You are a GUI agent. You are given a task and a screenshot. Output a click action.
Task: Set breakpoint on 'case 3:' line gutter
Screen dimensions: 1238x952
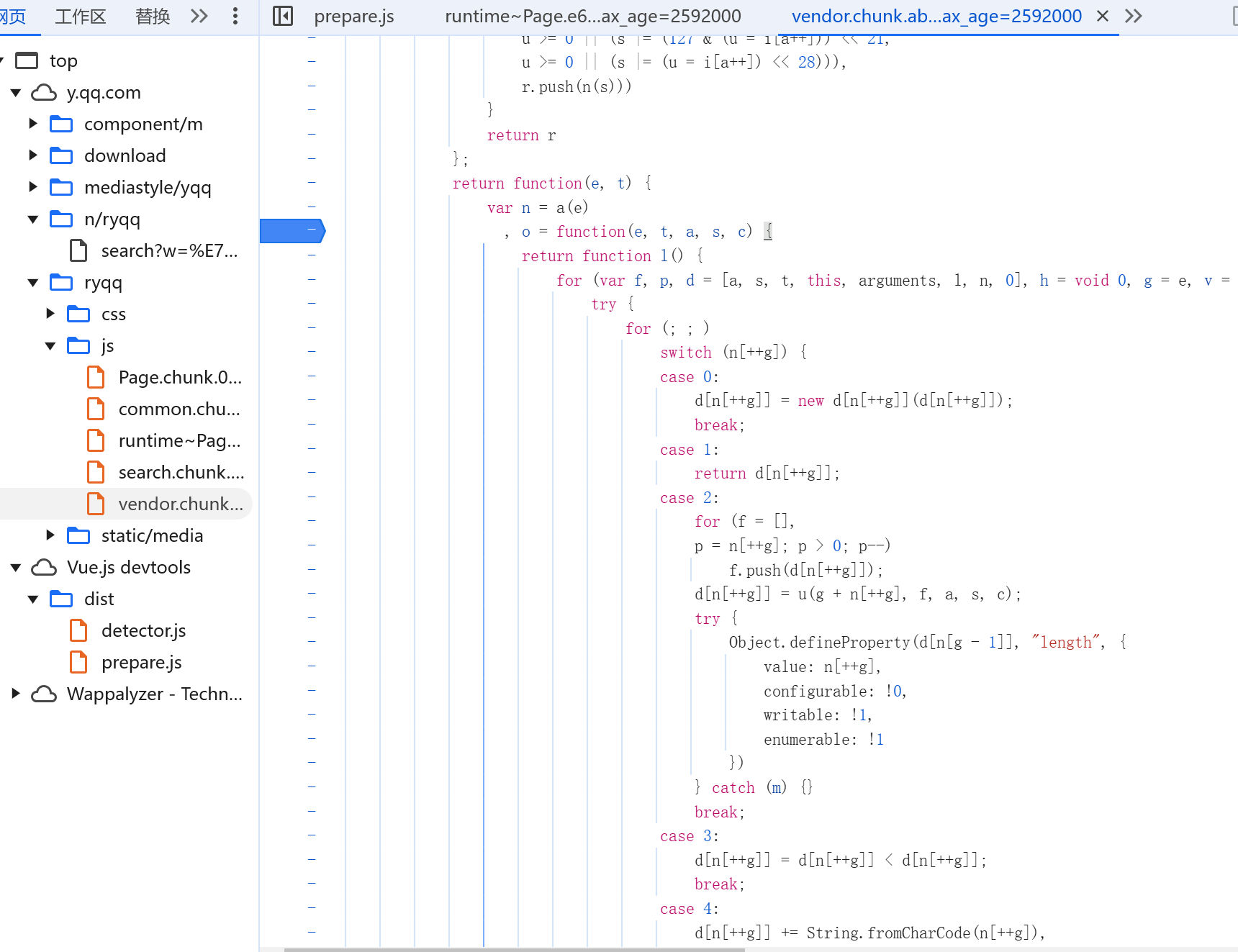[x=312, y=835]
